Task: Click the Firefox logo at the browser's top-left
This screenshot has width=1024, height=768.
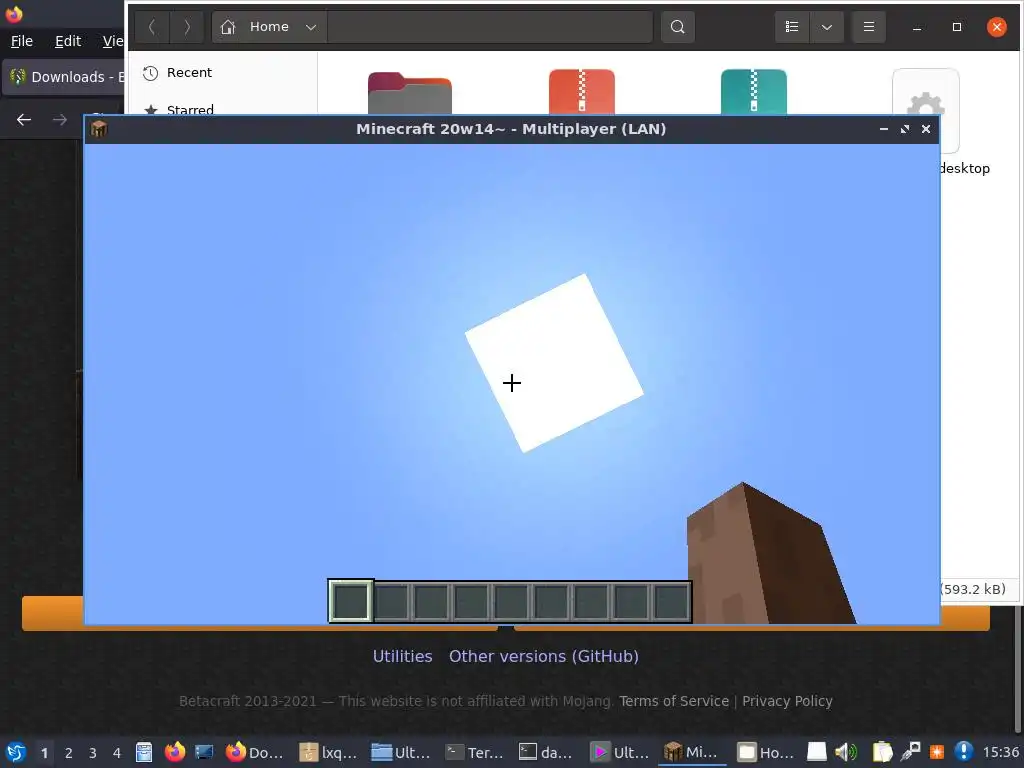Action: (x=14, y=13)
